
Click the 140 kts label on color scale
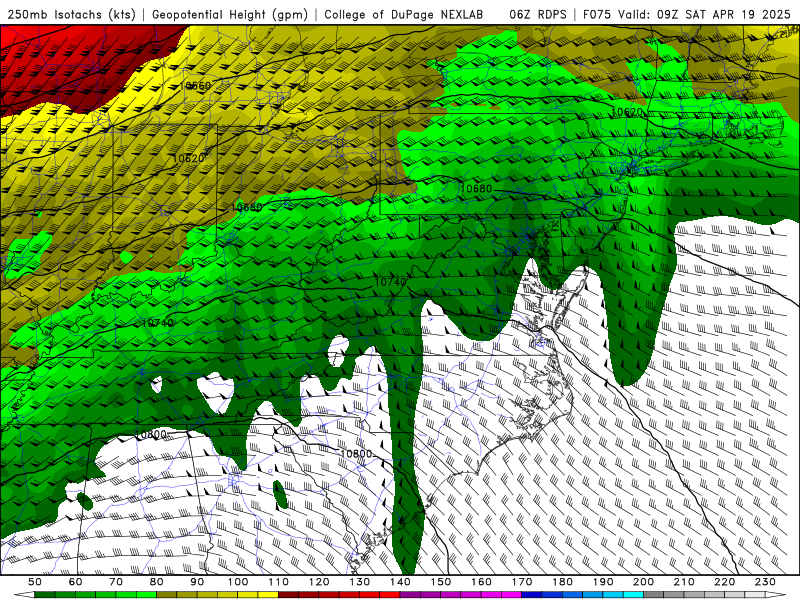tap(401, 582)
